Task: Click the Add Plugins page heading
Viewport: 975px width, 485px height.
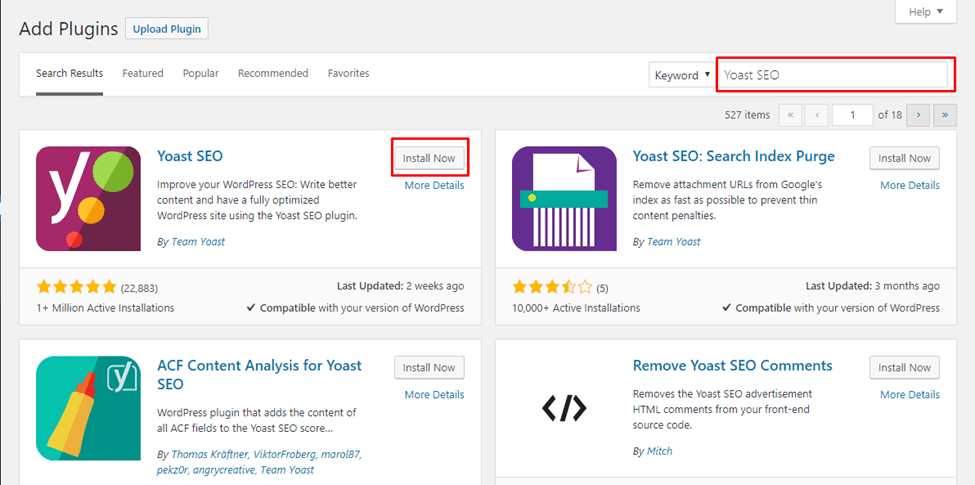Action: coord(68,29)
